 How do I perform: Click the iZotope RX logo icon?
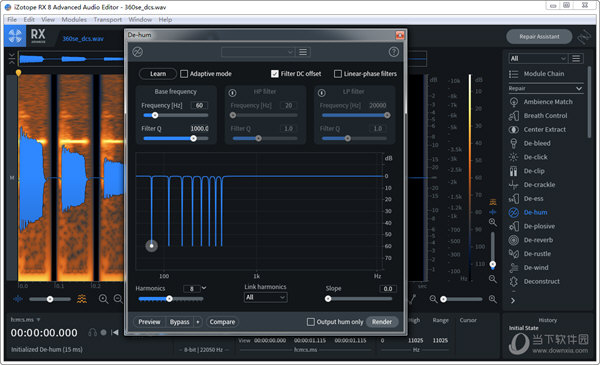pos(15,36)
